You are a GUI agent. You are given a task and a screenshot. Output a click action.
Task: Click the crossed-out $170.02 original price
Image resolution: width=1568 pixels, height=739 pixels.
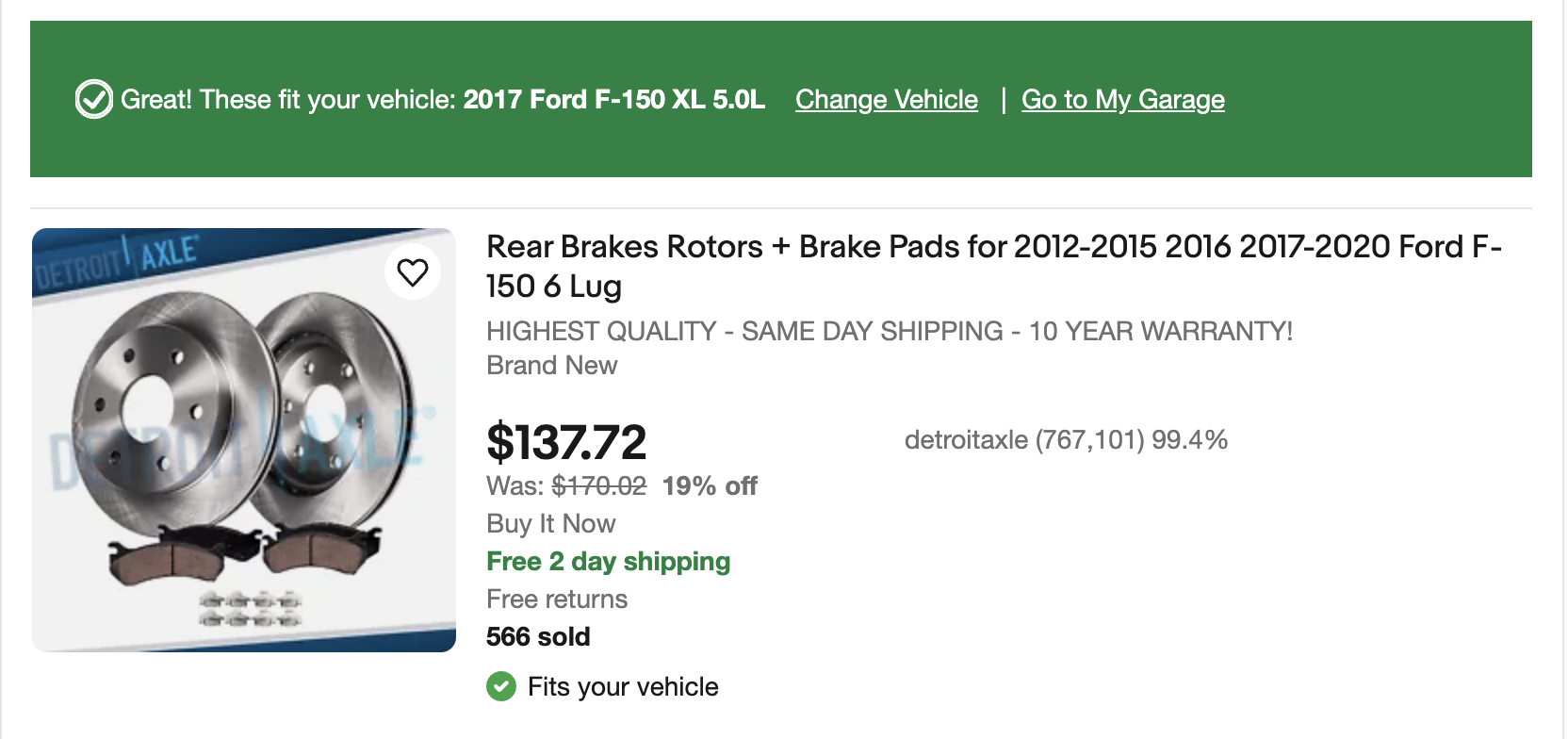pyautogui.click(x=599, y=486)
